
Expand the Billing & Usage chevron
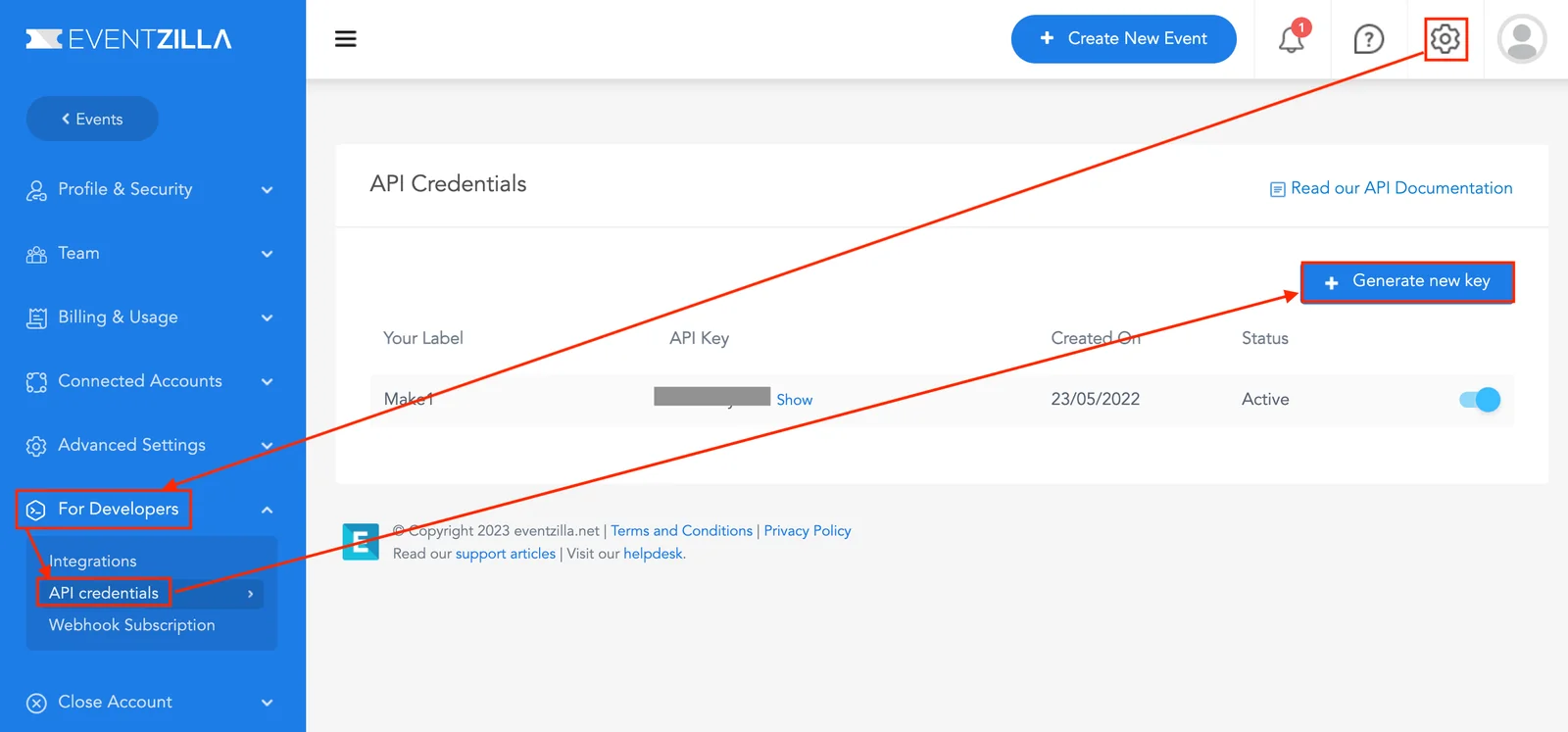[268, 317]
